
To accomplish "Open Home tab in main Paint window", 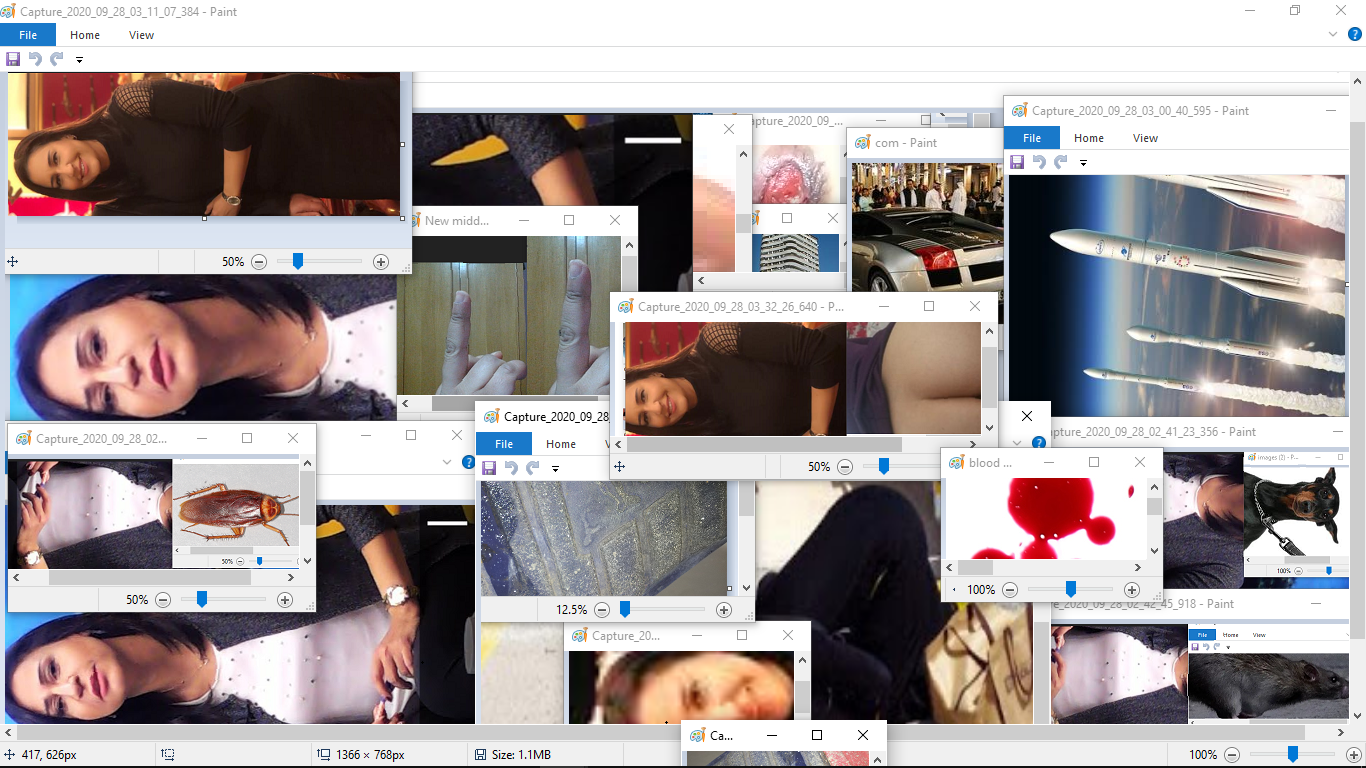I will pos(85,35).
